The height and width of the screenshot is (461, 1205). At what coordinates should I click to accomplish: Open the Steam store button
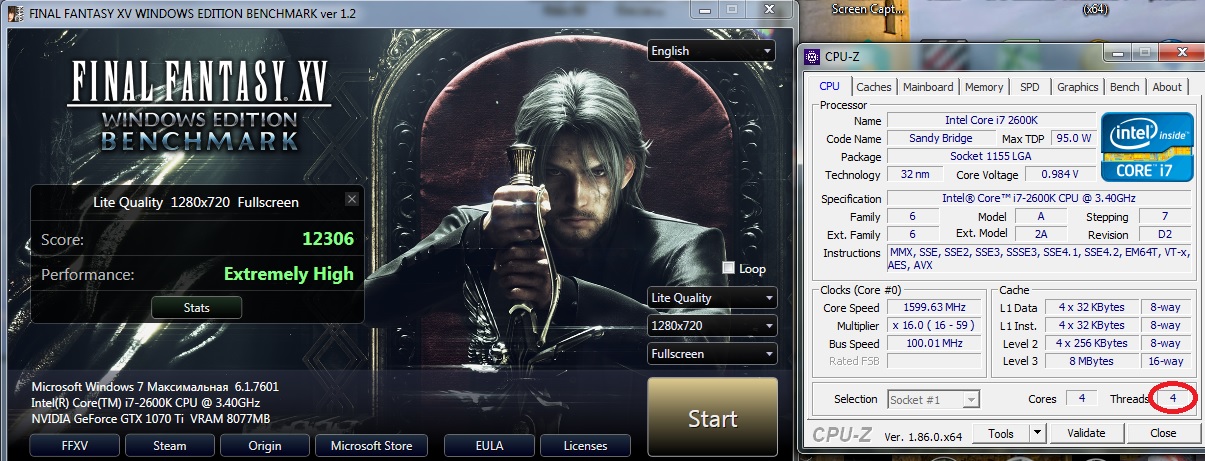pos(170,445)
